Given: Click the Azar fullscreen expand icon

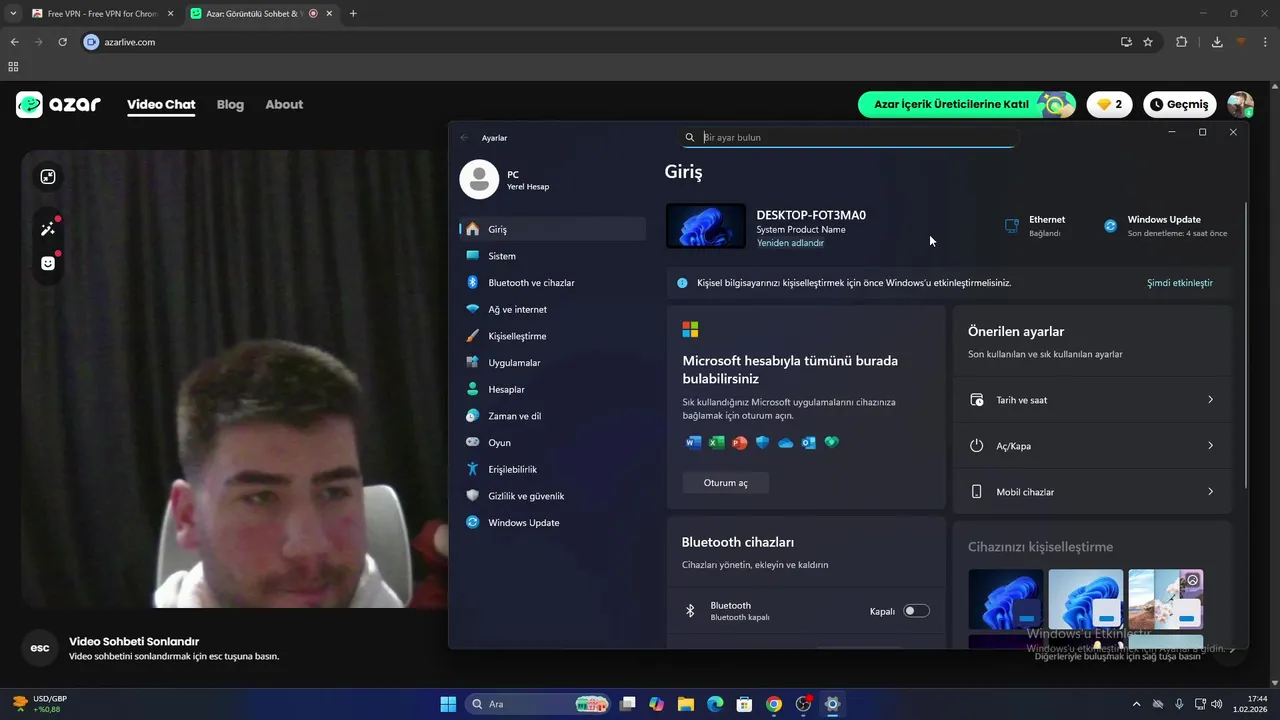Looking at the screenshot, I should tap(47, 177).
